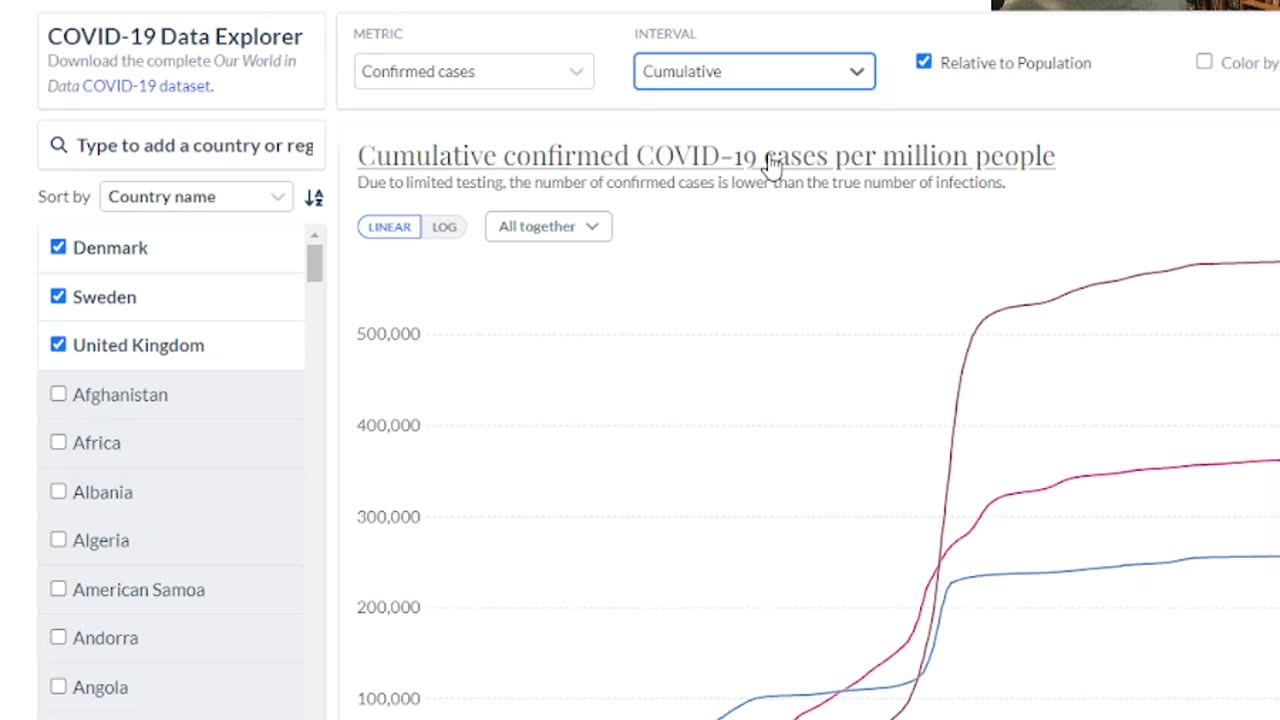Open the Interval Cumulative dropdown
Viewport: 1280px width, 720px height.
[754, 72]
